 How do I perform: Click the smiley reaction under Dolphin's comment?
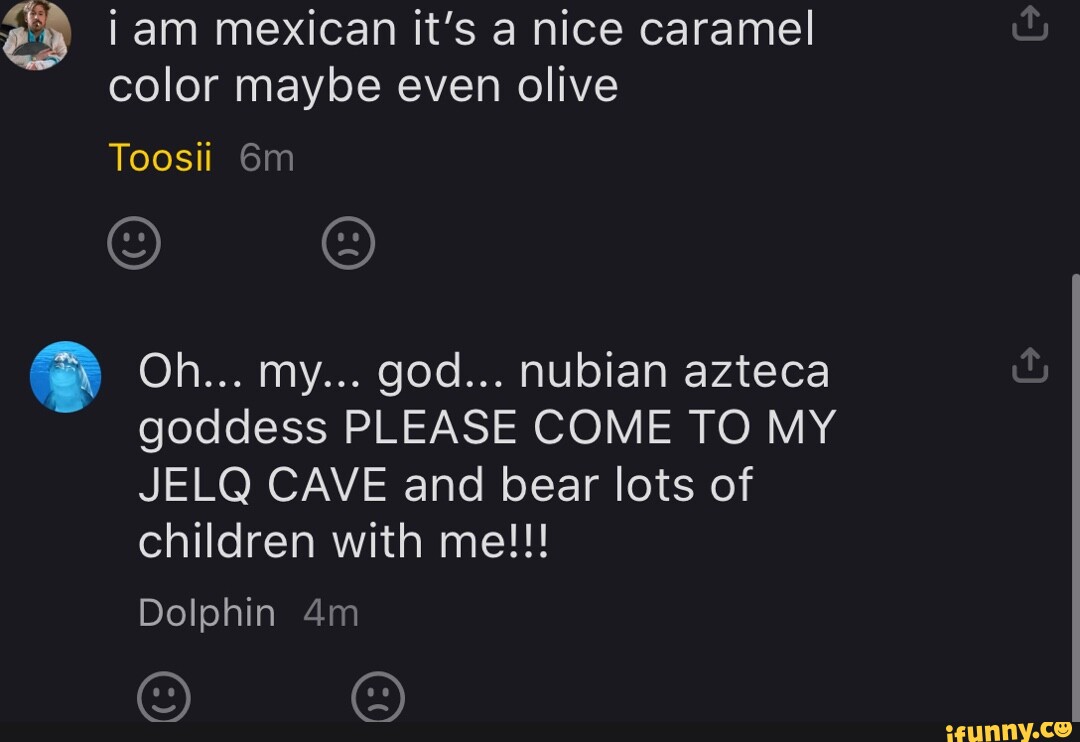pyautogui.click(x=165, y=697)
